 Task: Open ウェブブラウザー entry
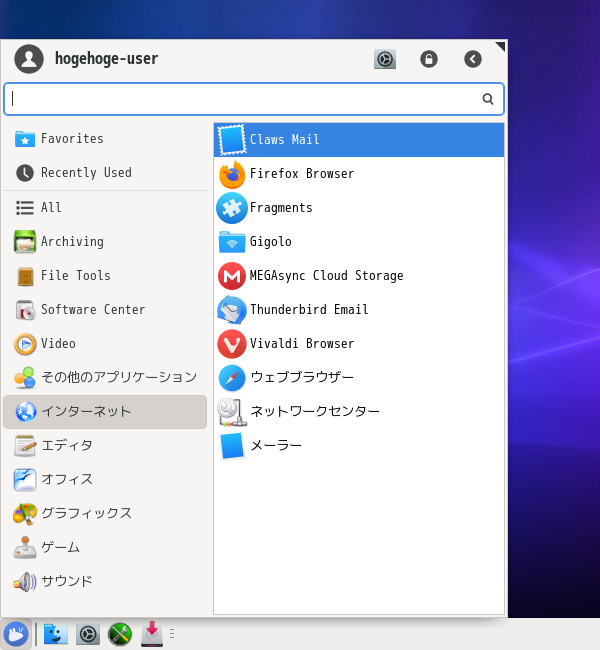tap(359, 378)
